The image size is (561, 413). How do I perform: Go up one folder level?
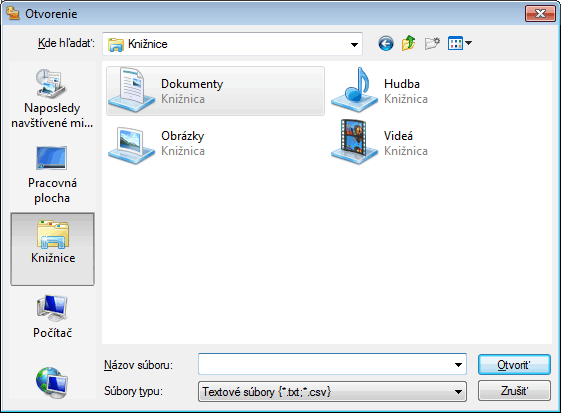[409, 44]
